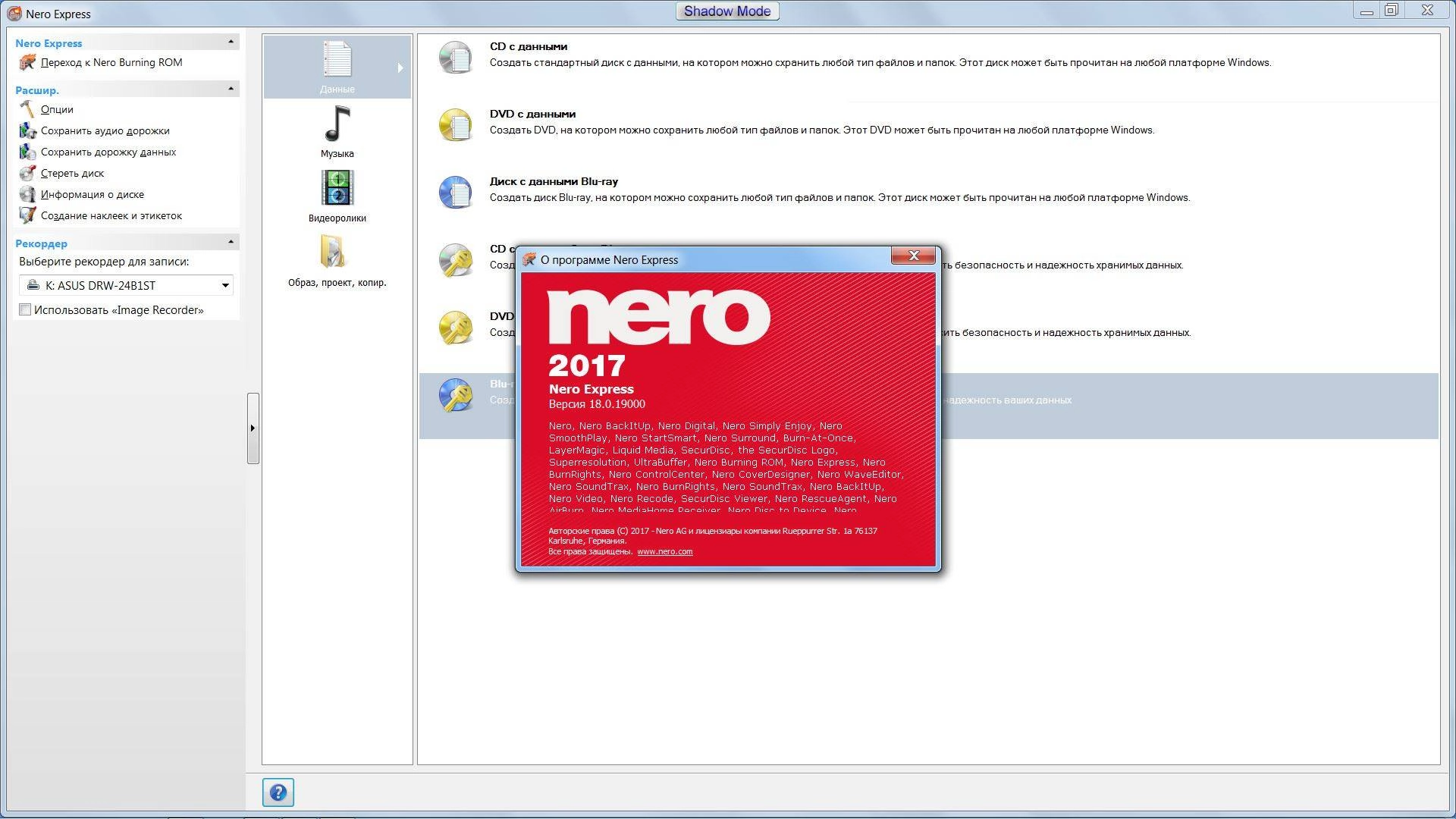Click the label creation icon

(x=27, y=215)
